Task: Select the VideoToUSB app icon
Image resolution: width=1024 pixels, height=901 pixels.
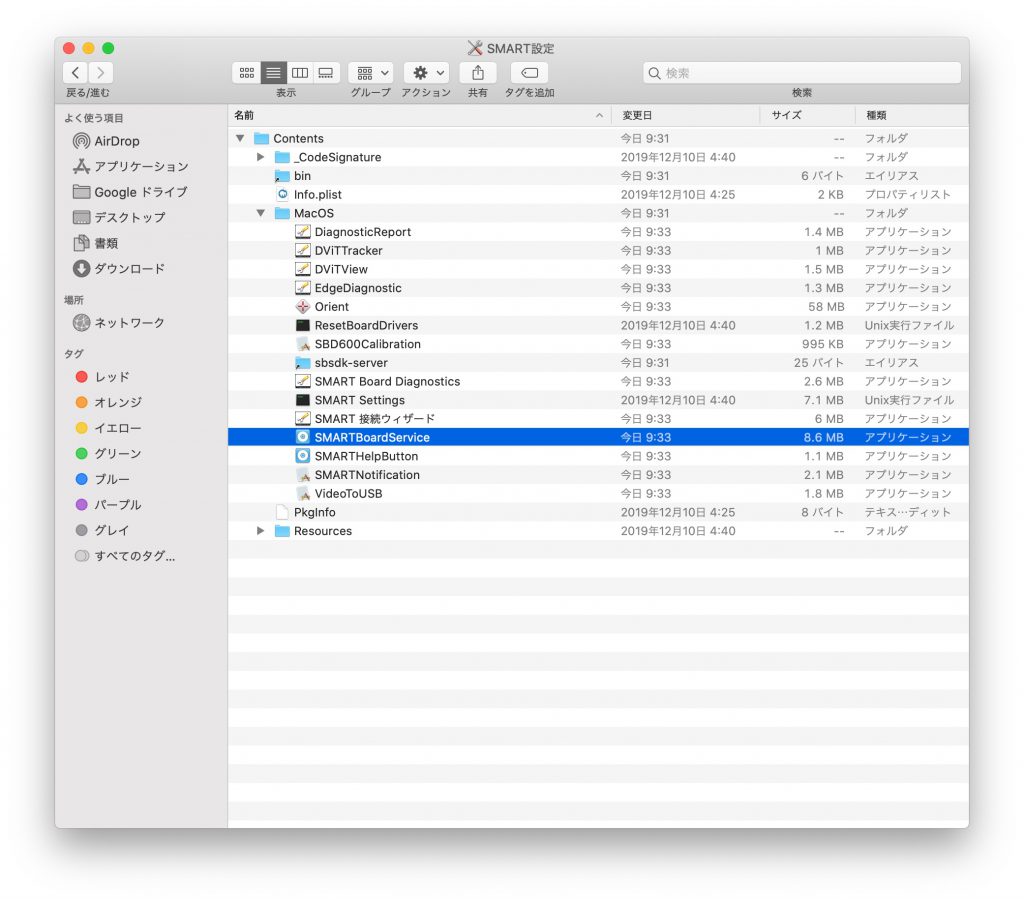Action: 302,494
